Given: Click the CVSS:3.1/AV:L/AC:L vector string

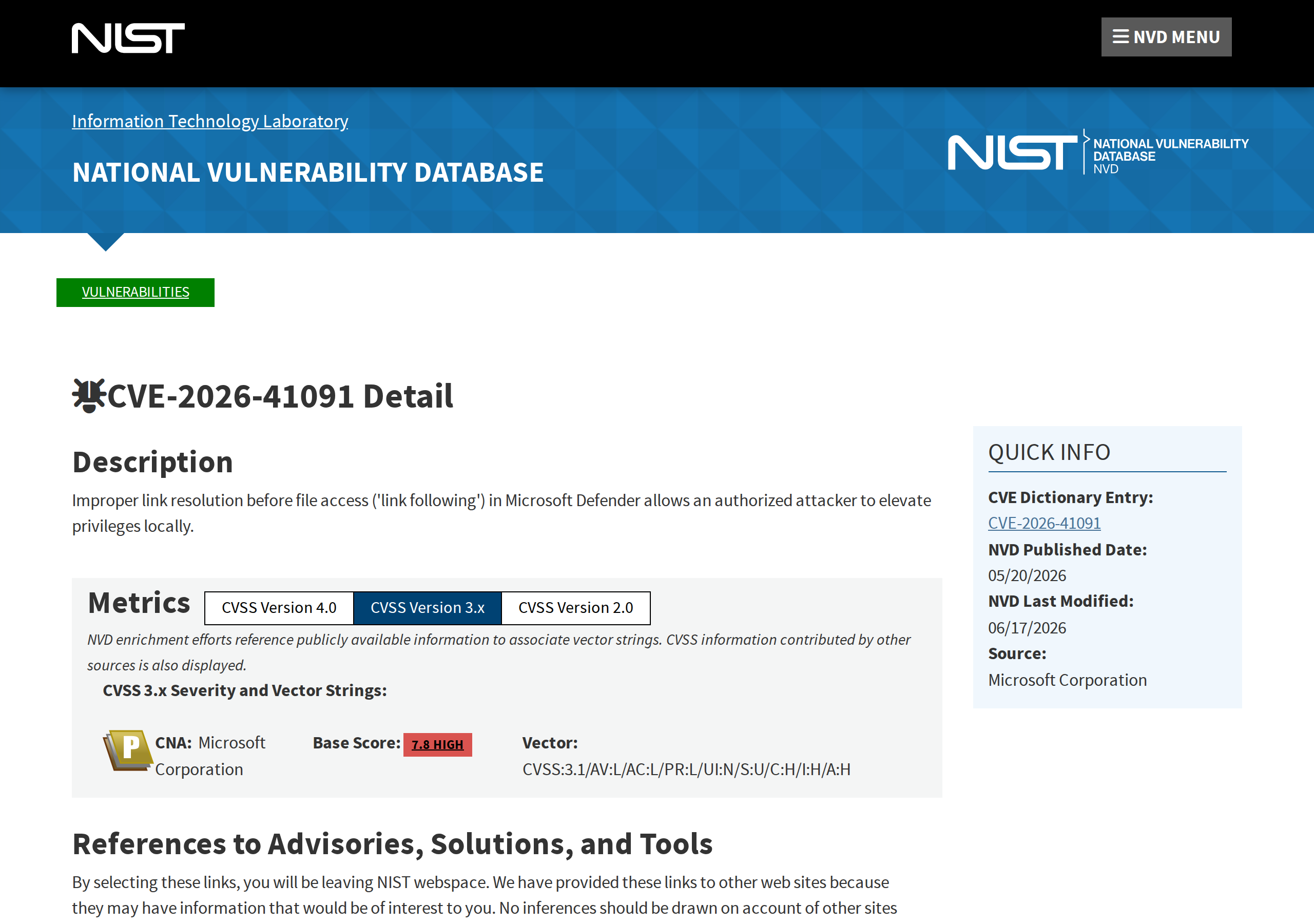Looking at the screenshot, I should pos(686,769).
